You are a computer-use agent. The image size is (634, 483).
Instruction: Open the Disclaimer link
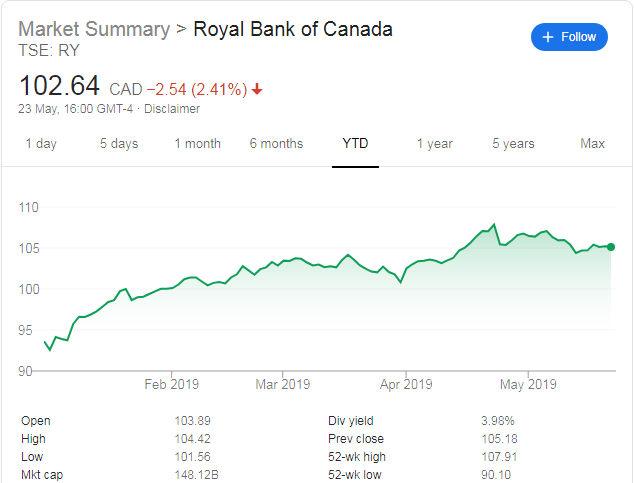pos(172,108)
